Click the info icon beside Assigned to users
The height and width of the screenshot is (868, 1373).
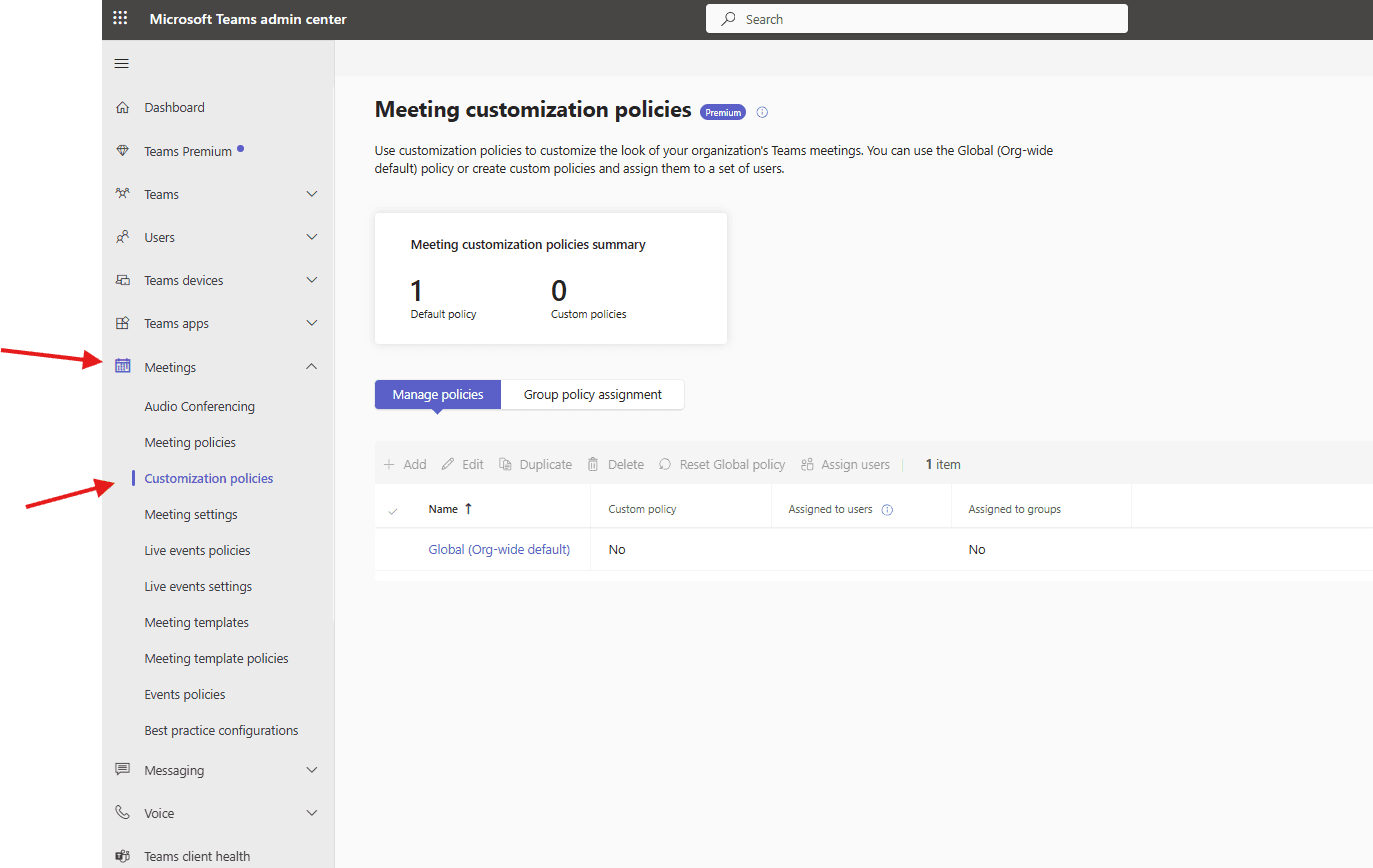pos(887,509)
